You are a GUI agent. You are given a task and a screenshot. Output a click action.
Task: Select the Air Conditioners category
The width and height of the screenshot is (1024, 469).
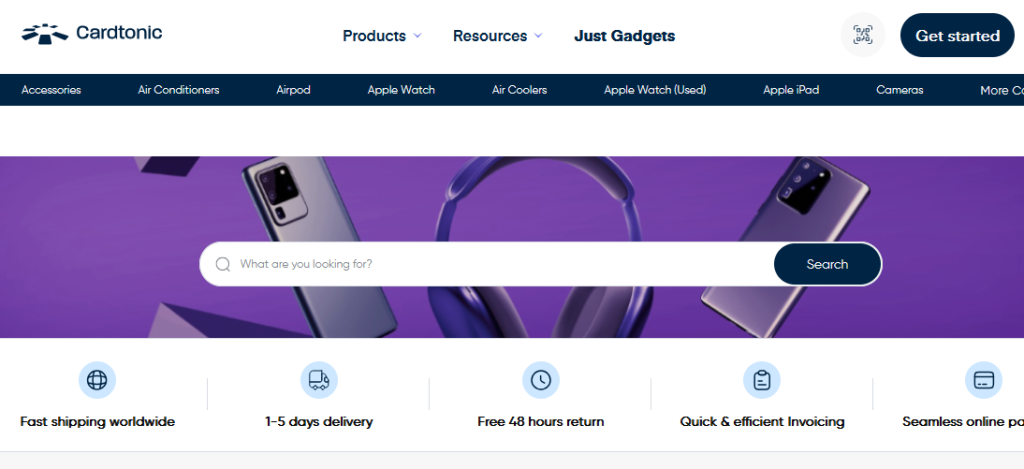coord(178,90)
